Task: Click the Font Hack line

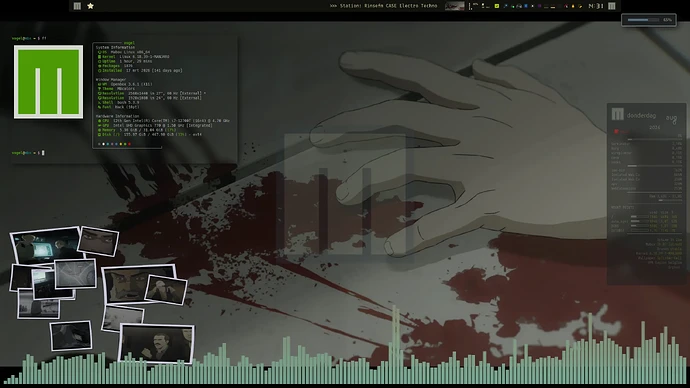Action: (118, 107)
